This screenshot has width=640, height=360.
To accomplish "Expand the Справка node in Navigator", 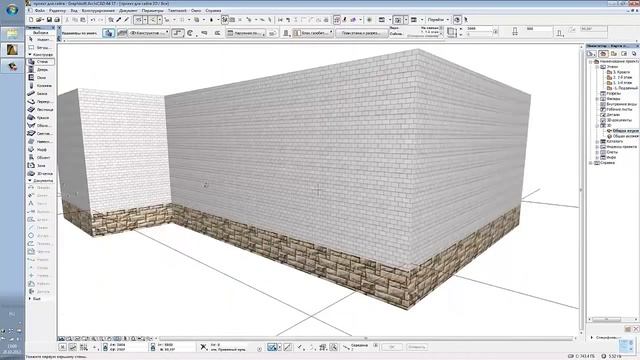I will click(591, 163).
